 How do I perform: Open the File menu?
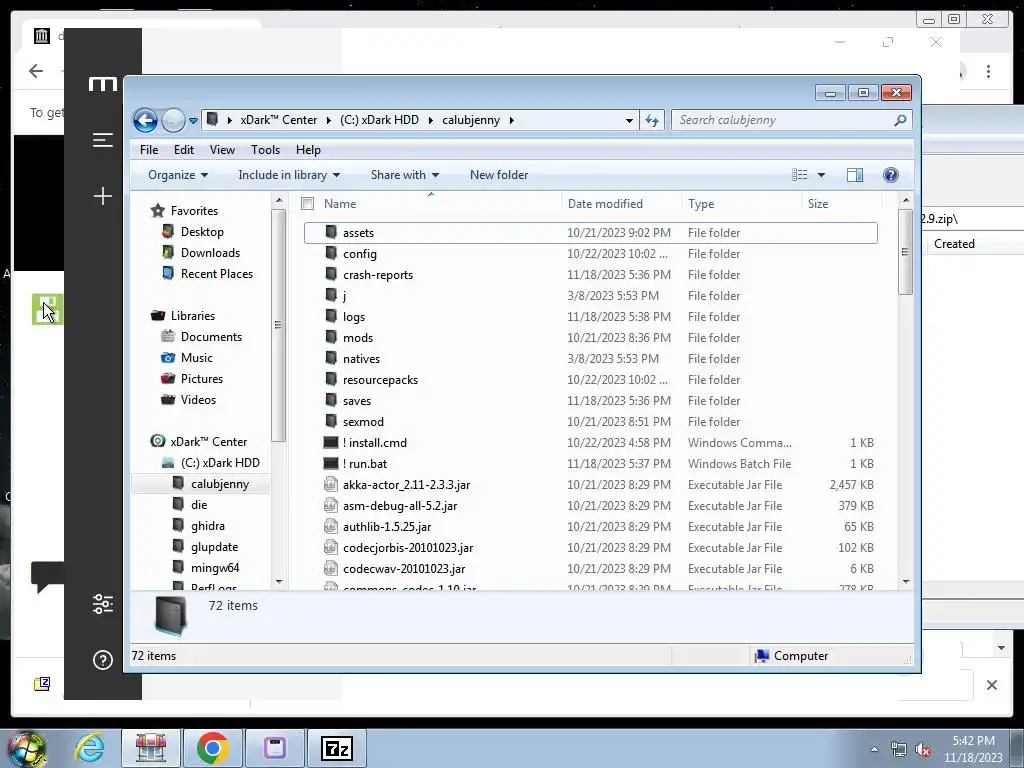149,150
